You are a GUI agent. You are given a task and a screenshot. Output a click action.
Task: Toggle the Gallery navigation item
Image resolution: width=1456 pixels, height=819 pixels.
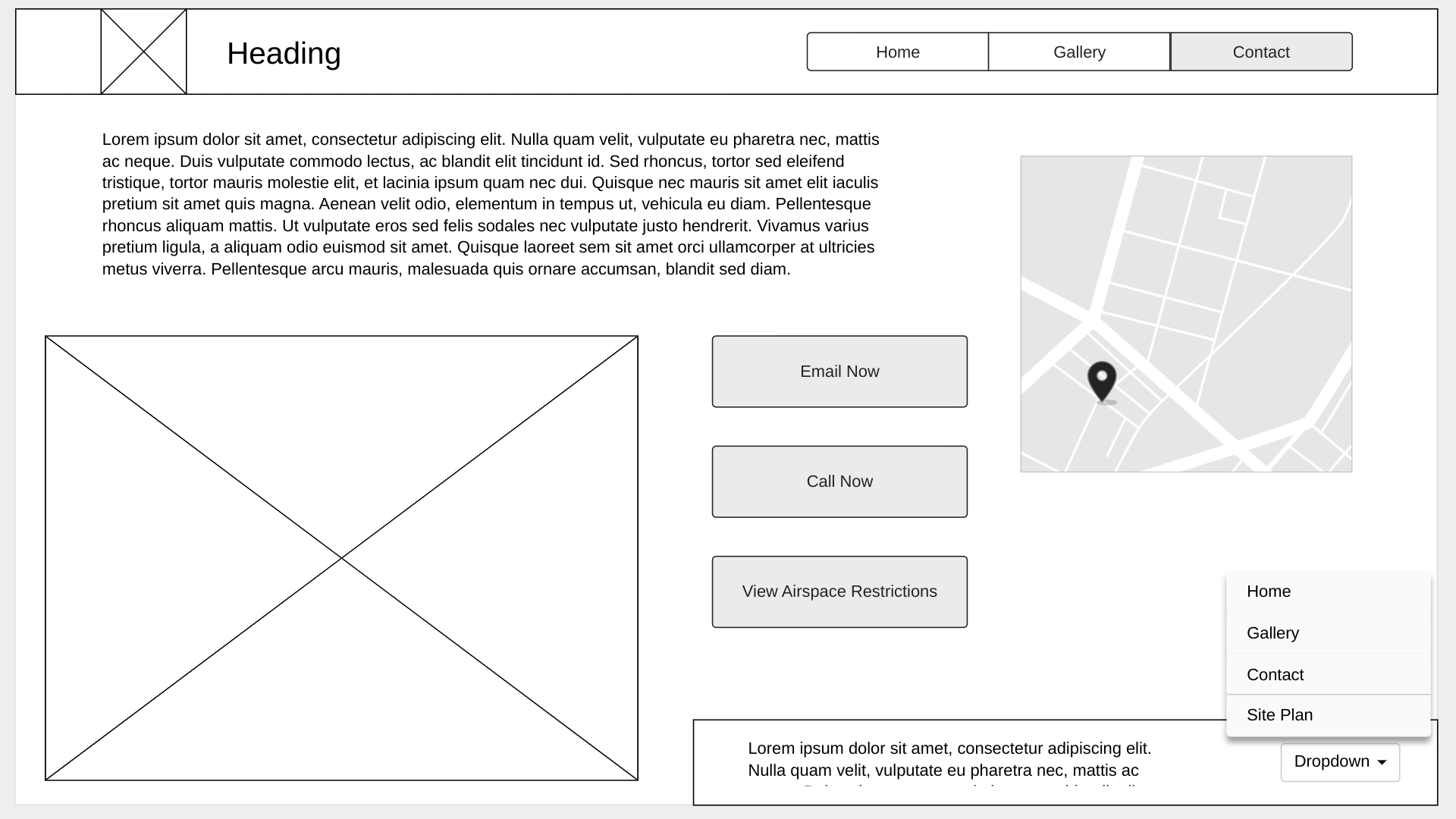click(x=1079, y=52)
